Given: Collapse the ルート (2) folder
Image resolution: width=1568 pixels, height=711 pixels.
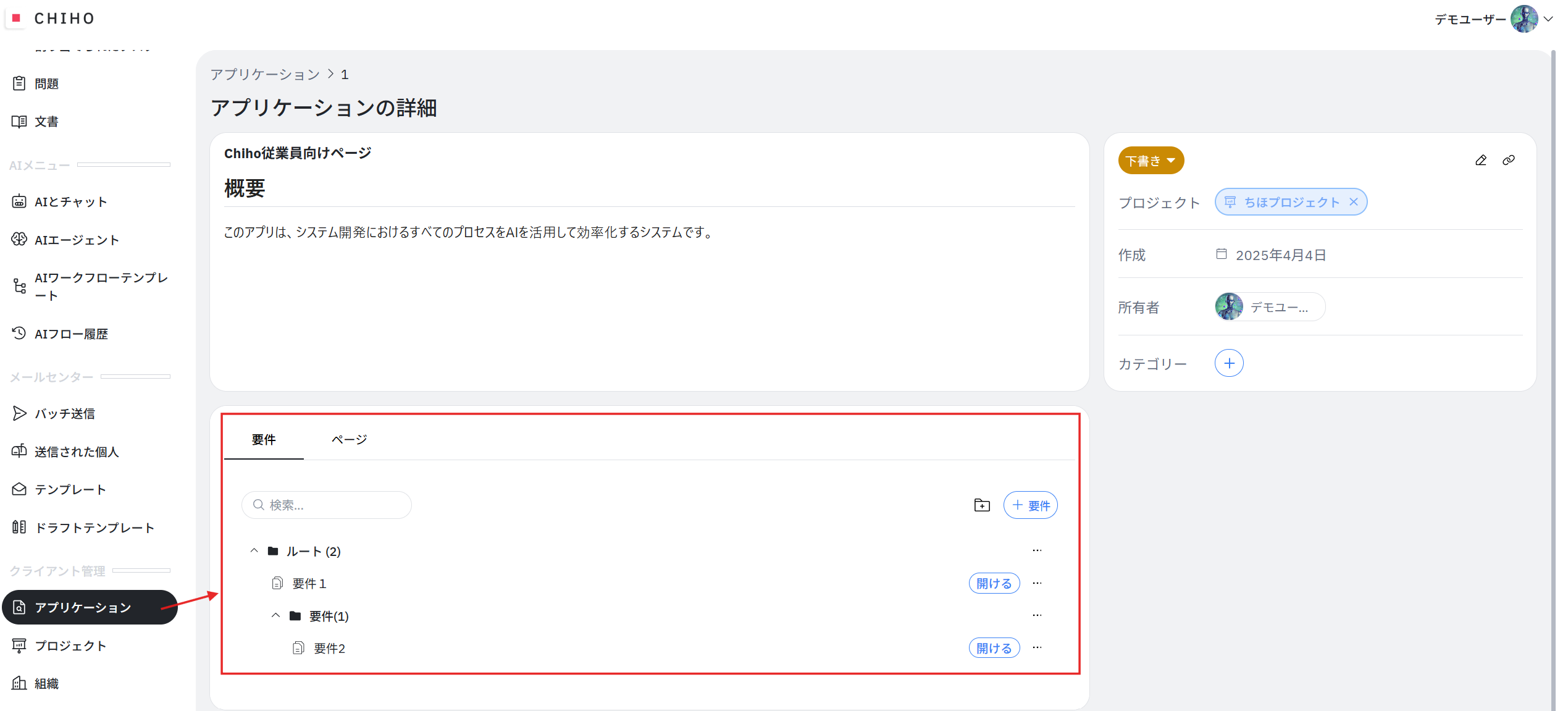Looking at the screenshot, I should 254,550.
